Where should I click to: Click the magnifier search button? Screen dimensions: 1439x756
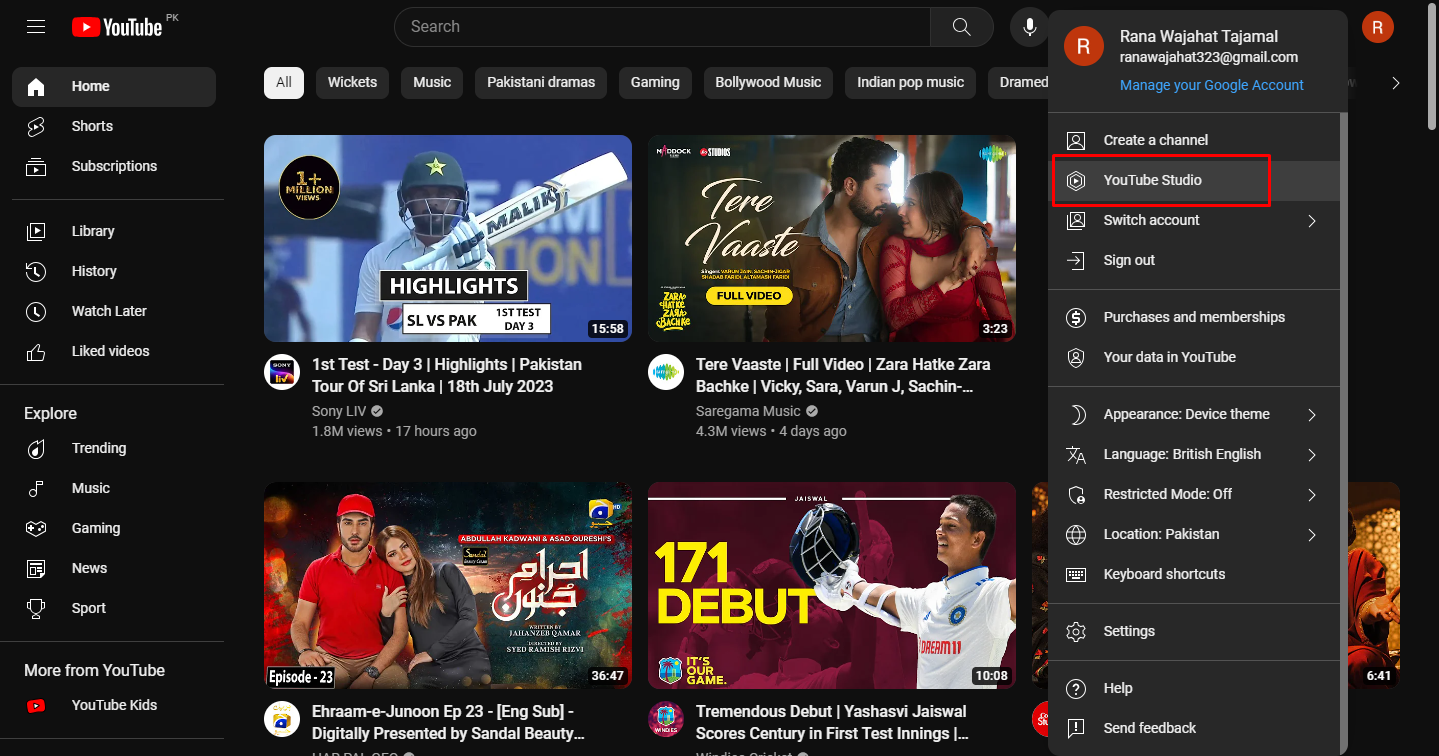(961, 27)
